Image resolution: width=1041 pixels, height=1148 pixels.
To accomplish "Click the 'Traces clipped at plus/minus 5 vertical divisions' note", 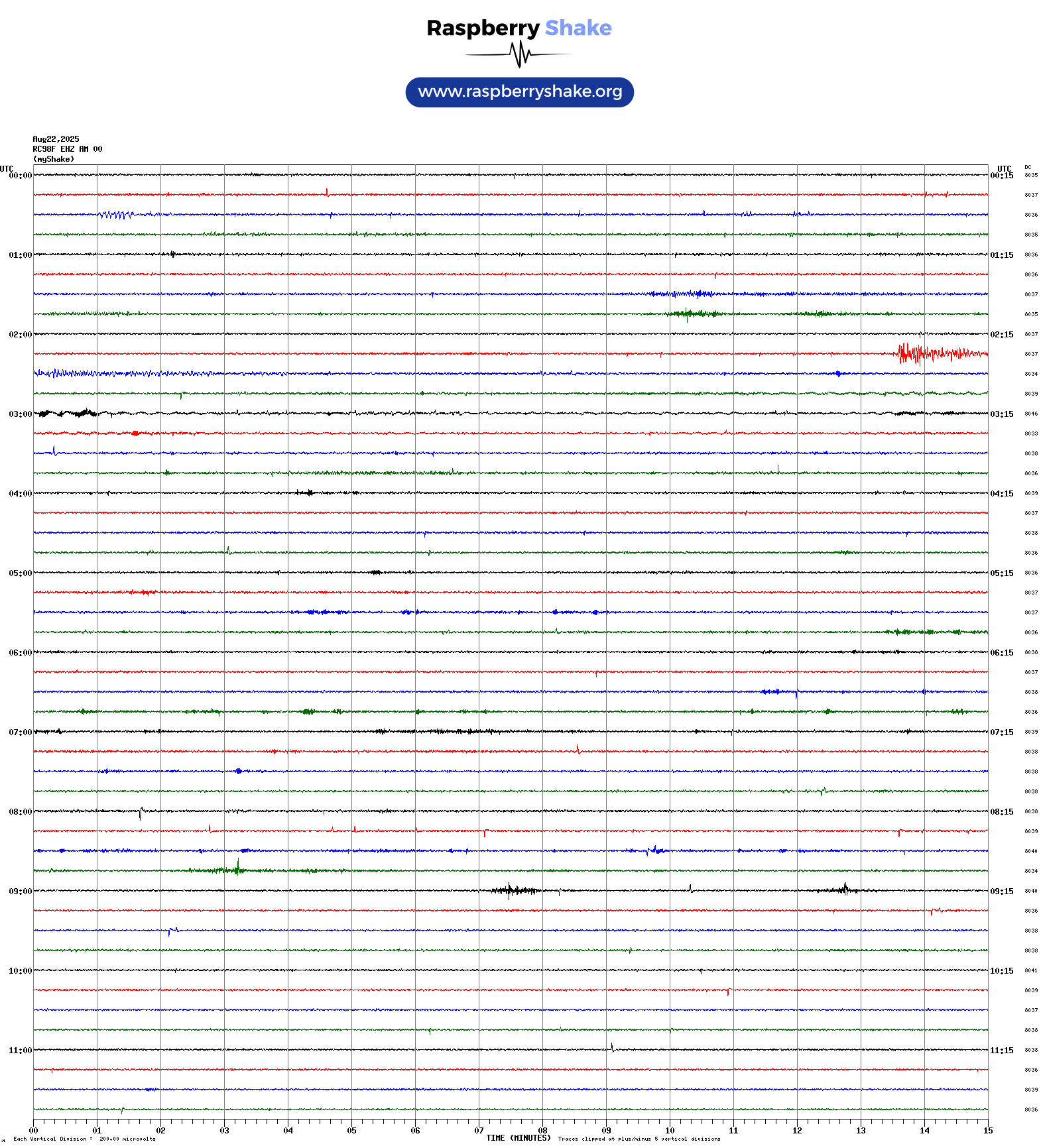I will pos(639,1139).
